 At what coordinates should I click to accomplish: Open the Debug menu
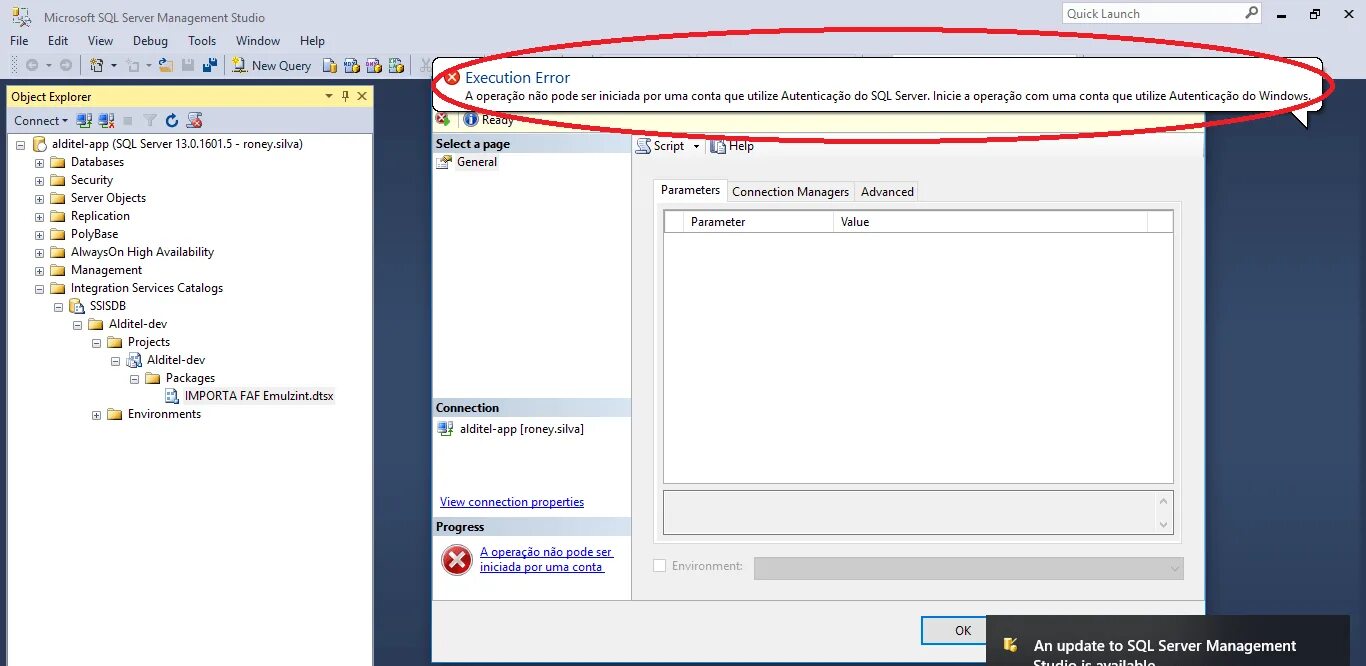150,41
